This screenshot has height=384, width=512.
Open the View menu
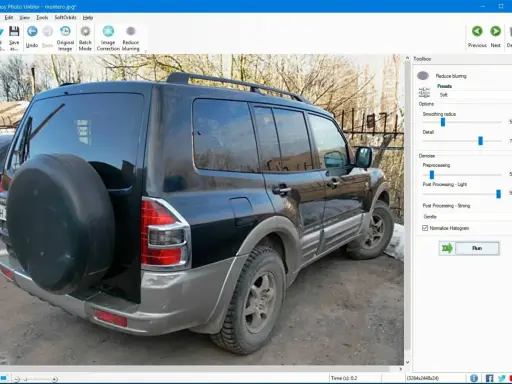pyautogui.click(x=24, y=17)
